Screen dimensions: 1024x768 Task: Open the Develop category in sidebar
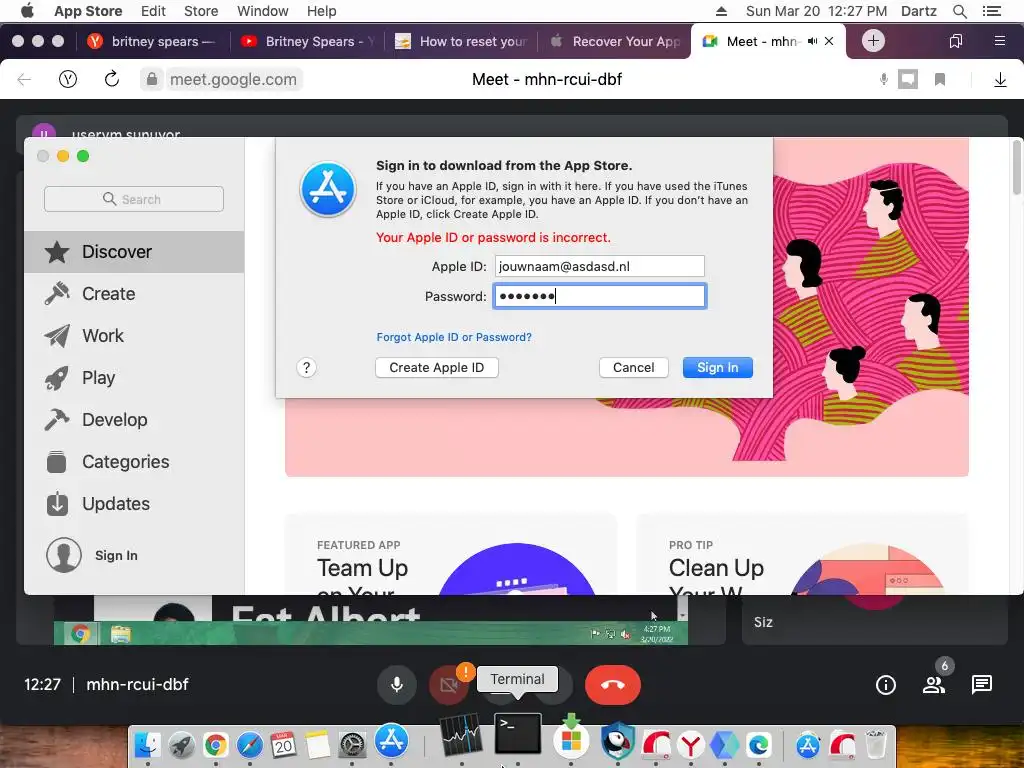tap(134, 419)
